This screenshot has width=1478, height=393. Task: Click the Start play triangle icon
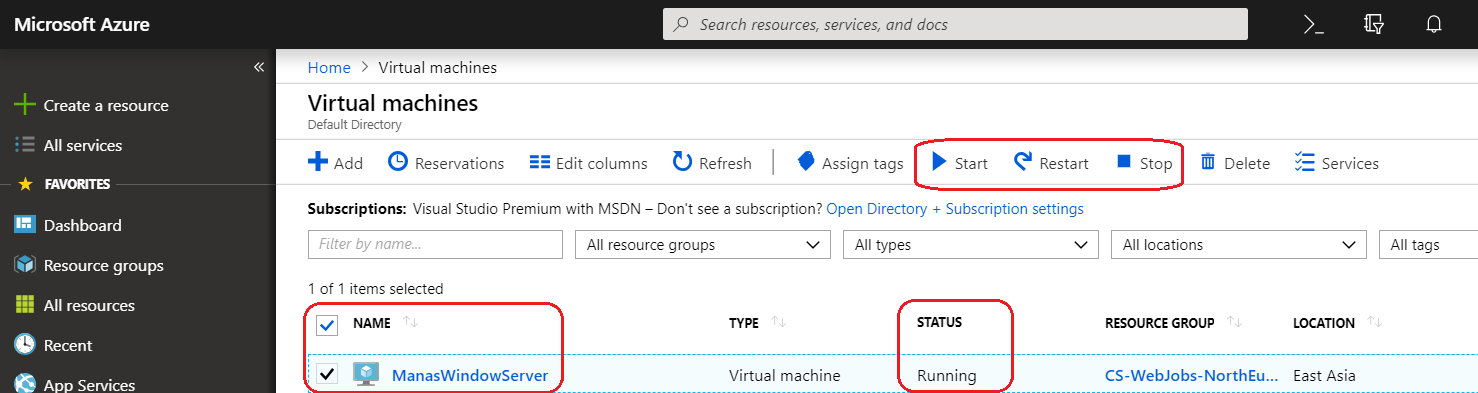939,162
